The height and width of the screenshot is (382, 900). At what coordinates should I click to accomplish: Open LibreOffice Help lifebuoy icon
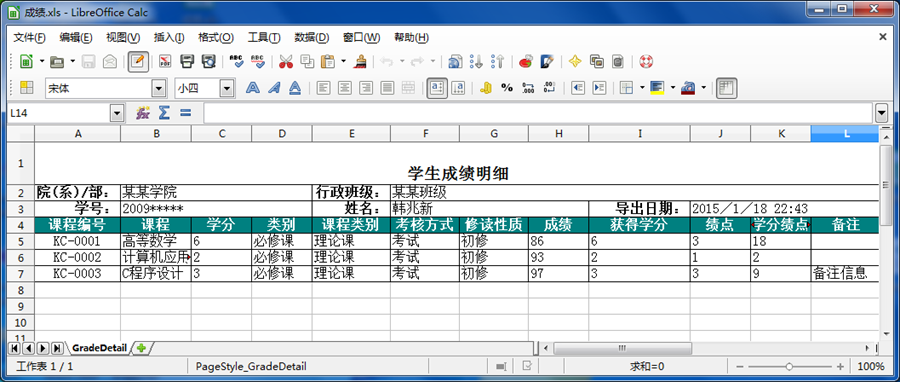[x=647, y=61]
